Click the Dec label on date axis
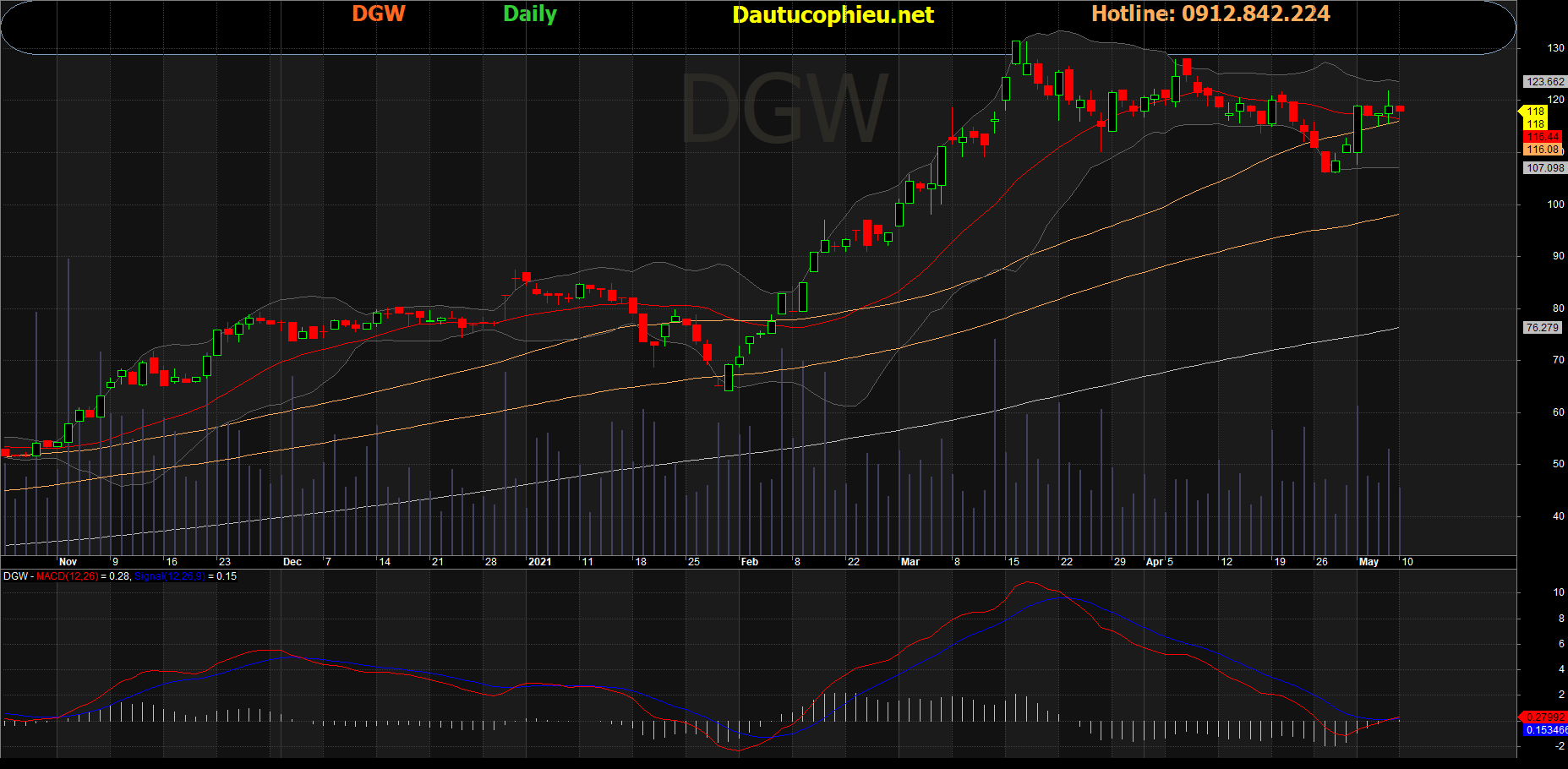Viewport: 1568px width, 769px height. pyautogui.click(x=292, y=562)
